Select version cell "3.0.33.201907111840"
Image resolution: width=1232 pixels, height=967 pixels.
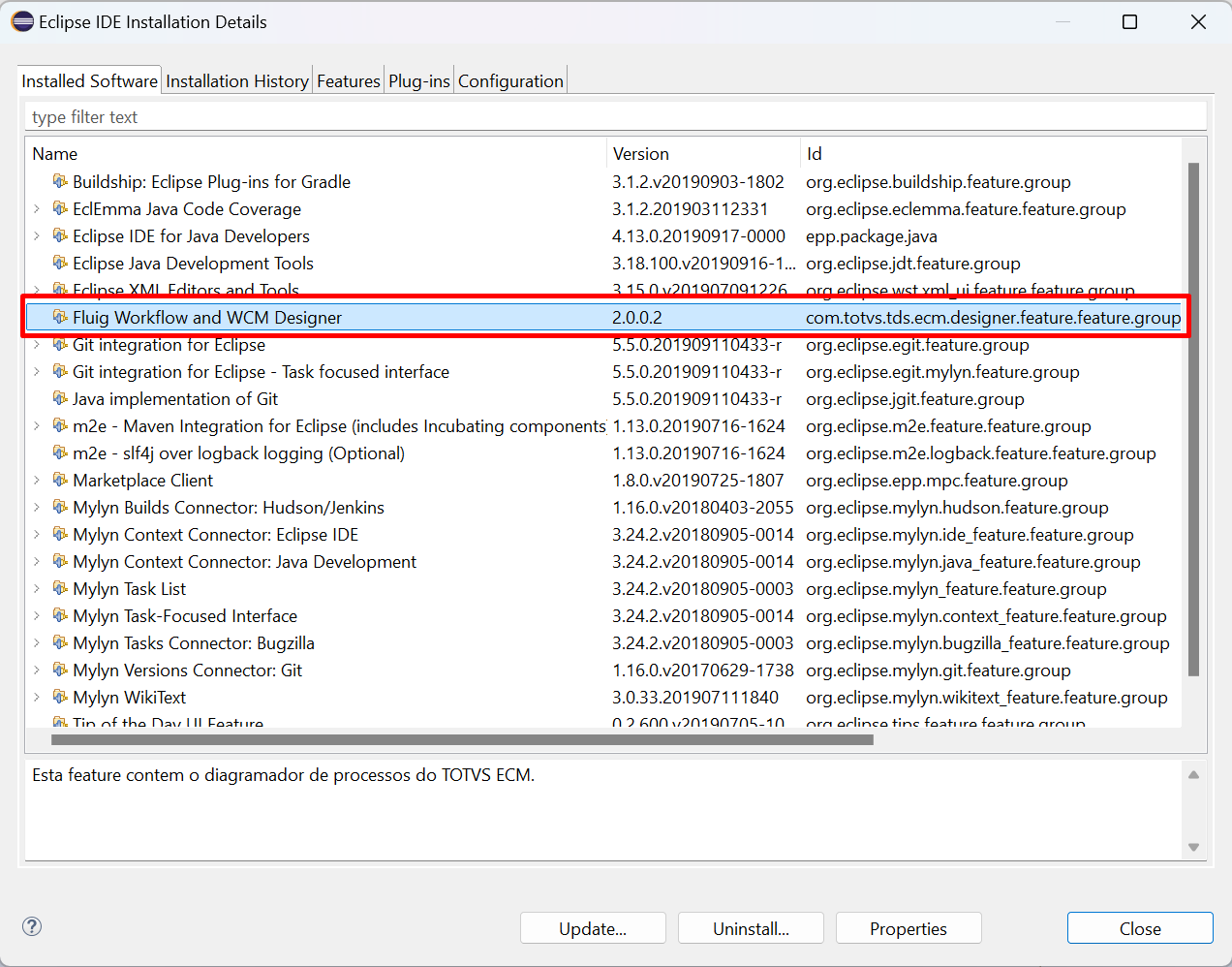[x=694, y=697]
